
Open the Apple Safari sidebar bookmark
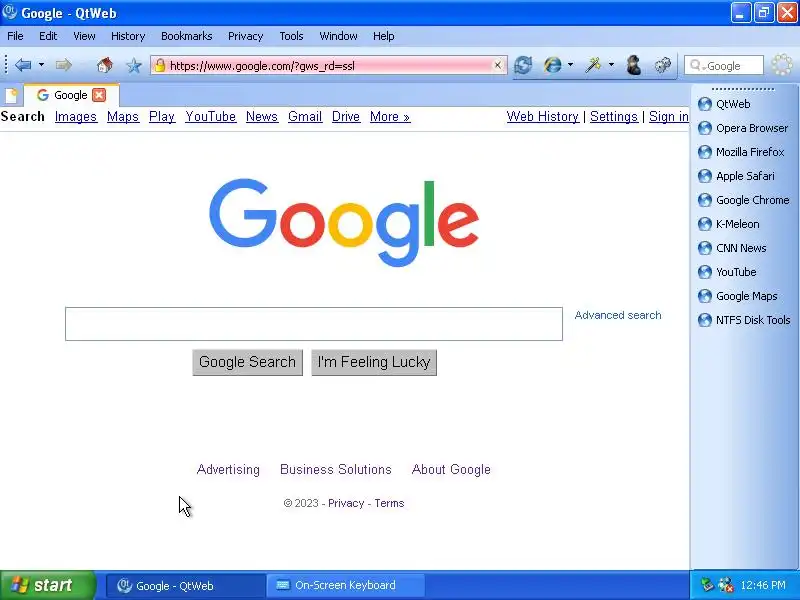point(736,176)
